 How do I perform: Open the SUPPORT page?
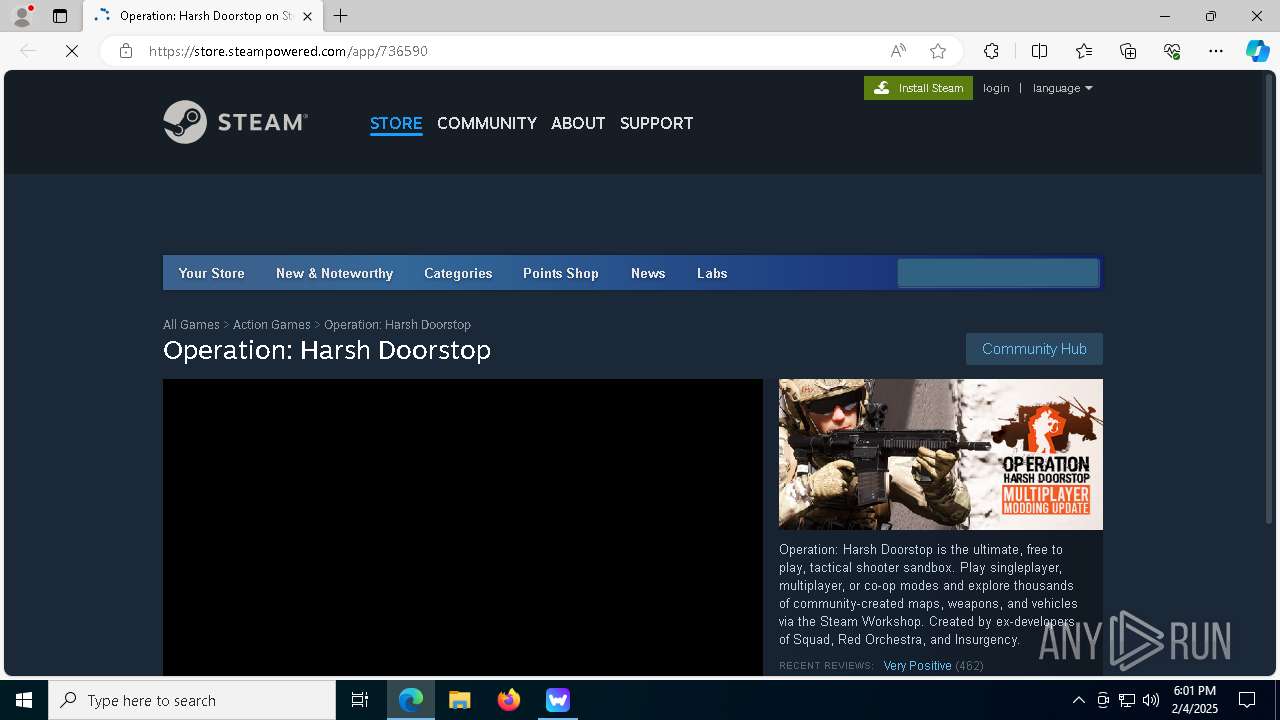click(x=656, y=123)
